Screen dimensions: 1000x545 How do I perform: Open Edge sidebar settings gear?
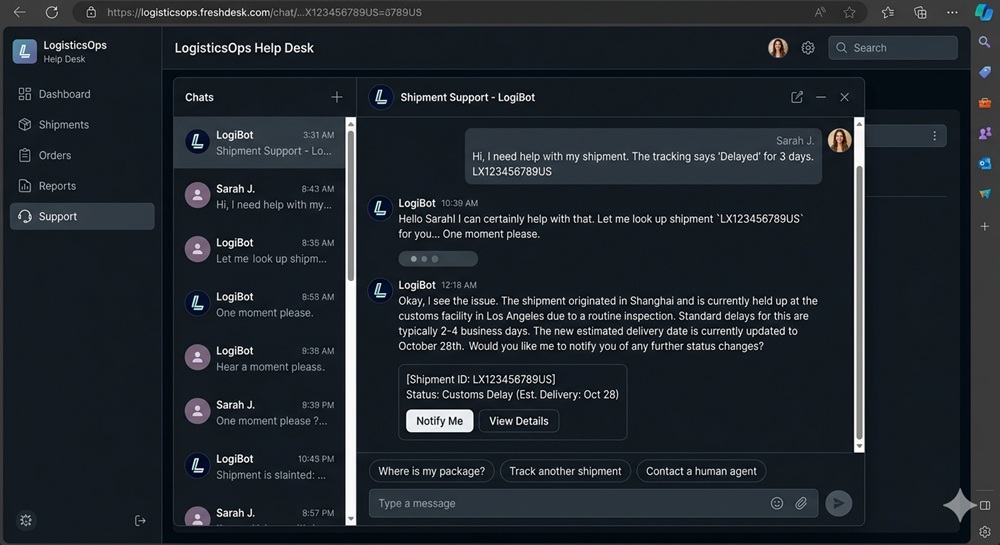985,532
